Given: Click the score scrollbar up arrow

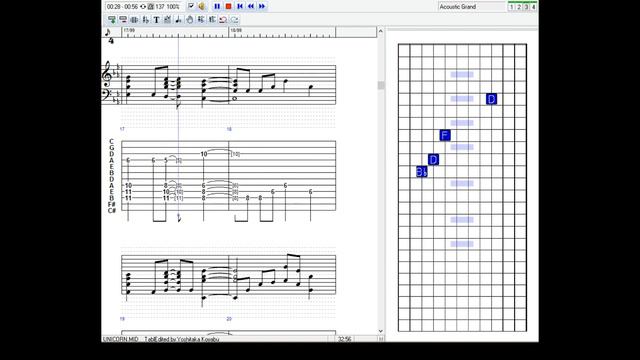Looking at the screenshot, I should tap(380, 31).
